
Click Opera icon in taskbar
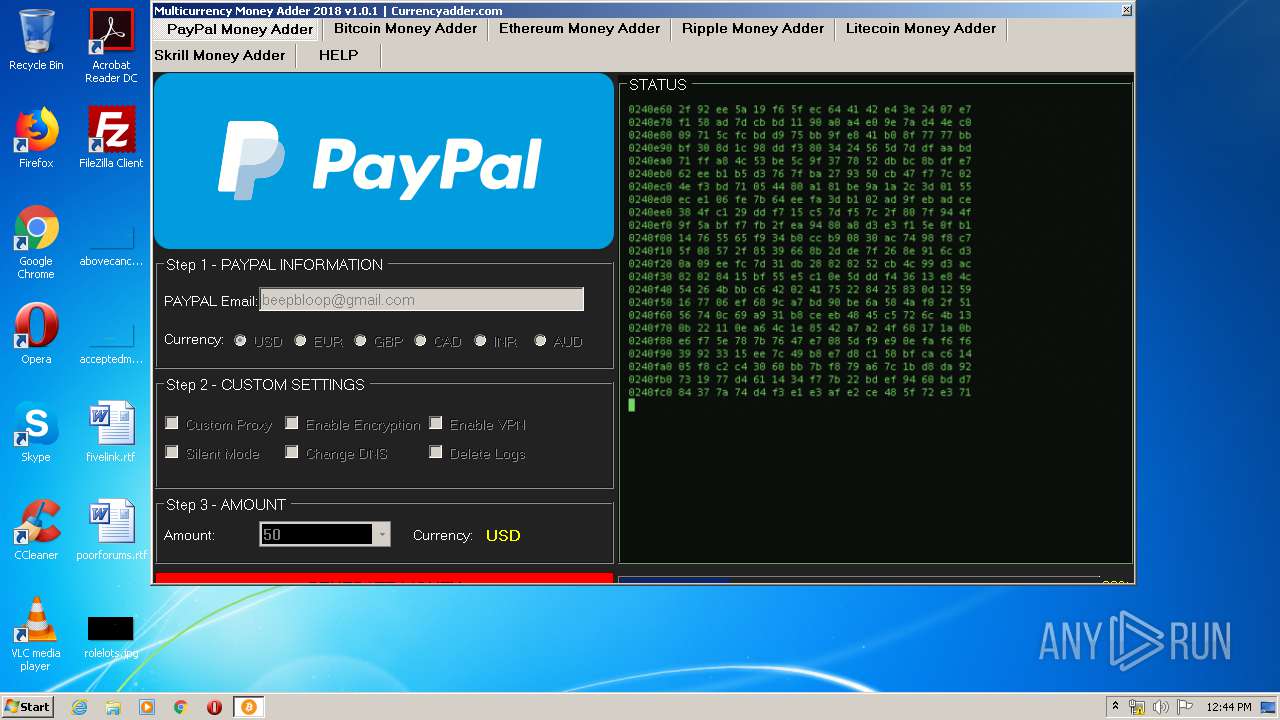coord(214,707)
